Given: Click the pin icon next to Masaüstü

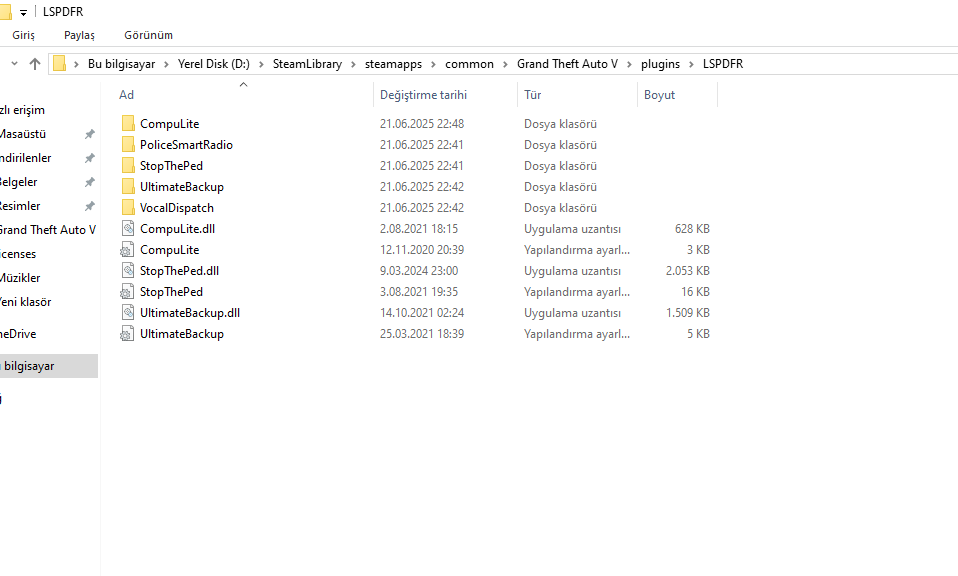Looking at the screenshot, I should (x=90, y=134).
